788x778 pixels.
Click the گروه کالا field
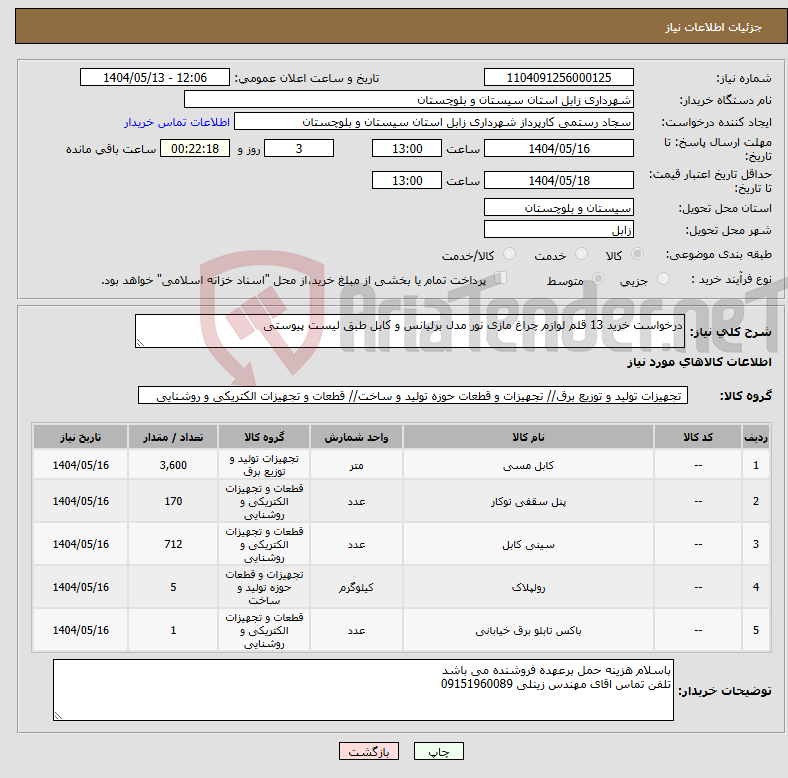point(413,396)
